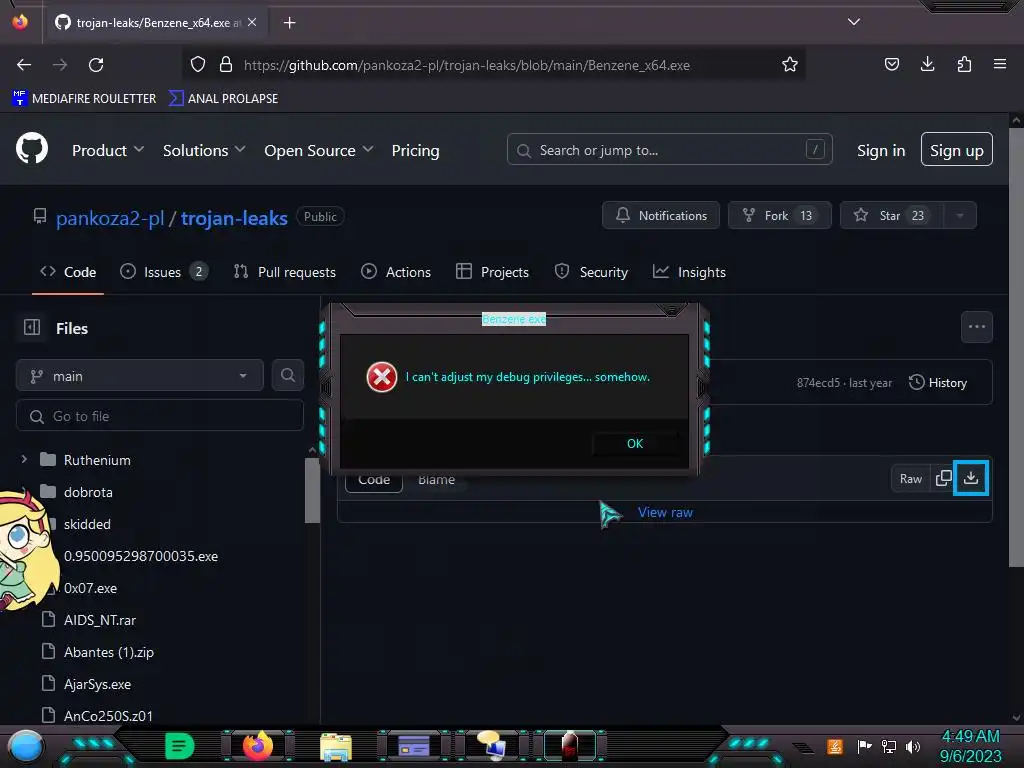The height and width of the screenshot is (768, 1024).
Task: Click the Sign in link
Action: (x=881, y=150)
